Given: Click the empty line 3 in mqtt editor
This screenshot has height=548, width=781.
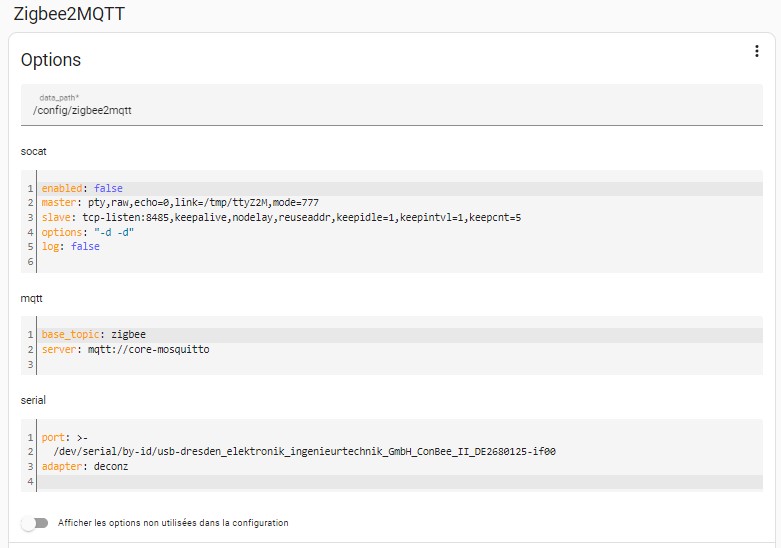Looking at the screenshot, I should [399, 364].
